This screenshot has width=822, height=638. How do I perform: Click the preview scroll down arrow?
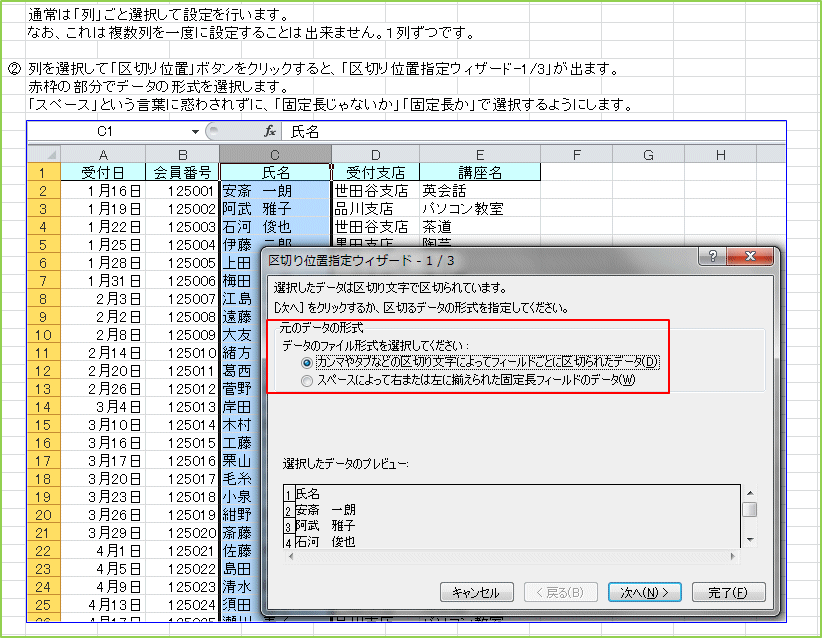pyautogui.click(x=750, y=539)
